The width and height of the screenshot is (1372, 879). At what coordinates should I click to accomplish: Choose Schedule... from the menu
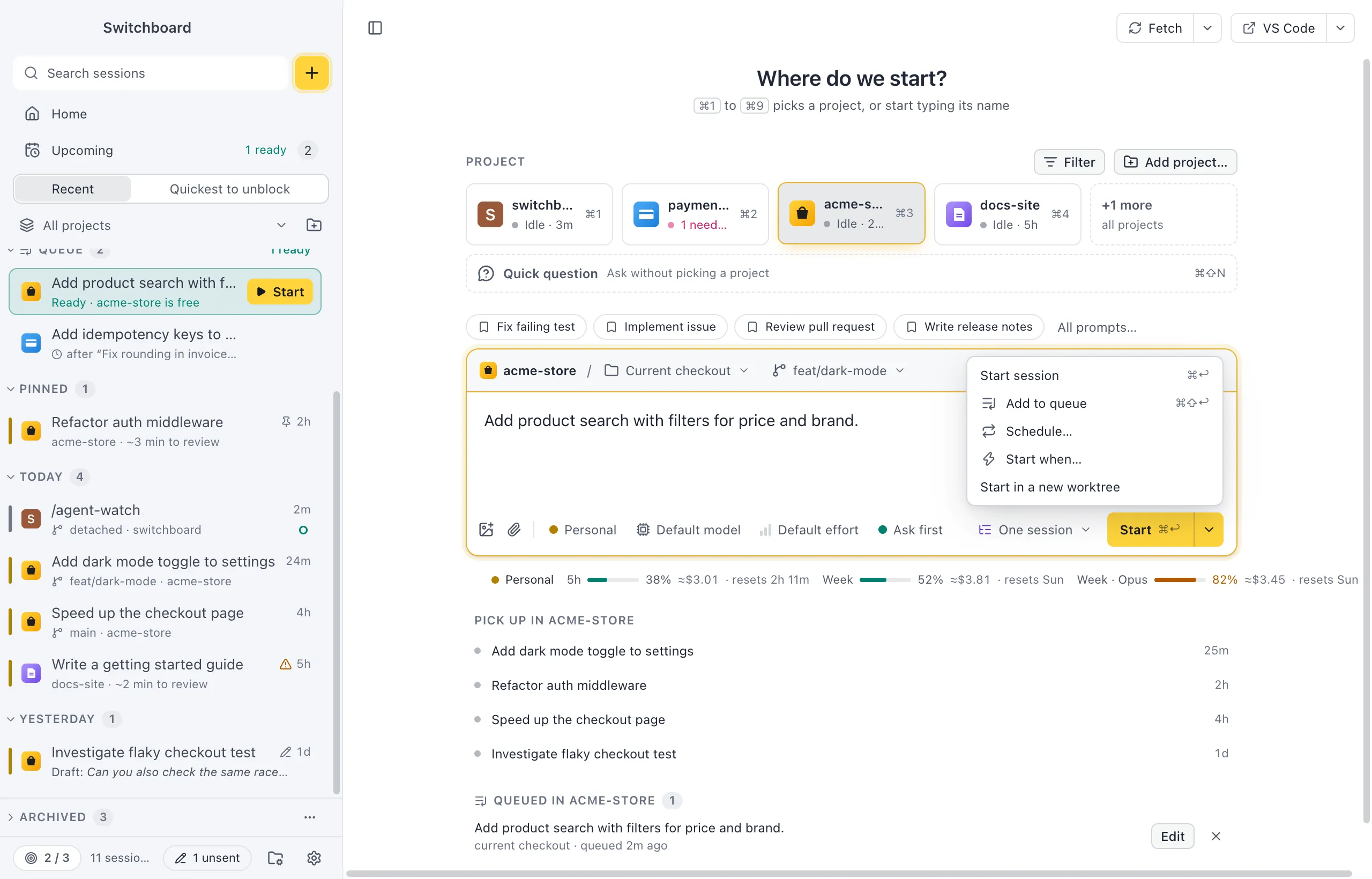(1094, 431)
